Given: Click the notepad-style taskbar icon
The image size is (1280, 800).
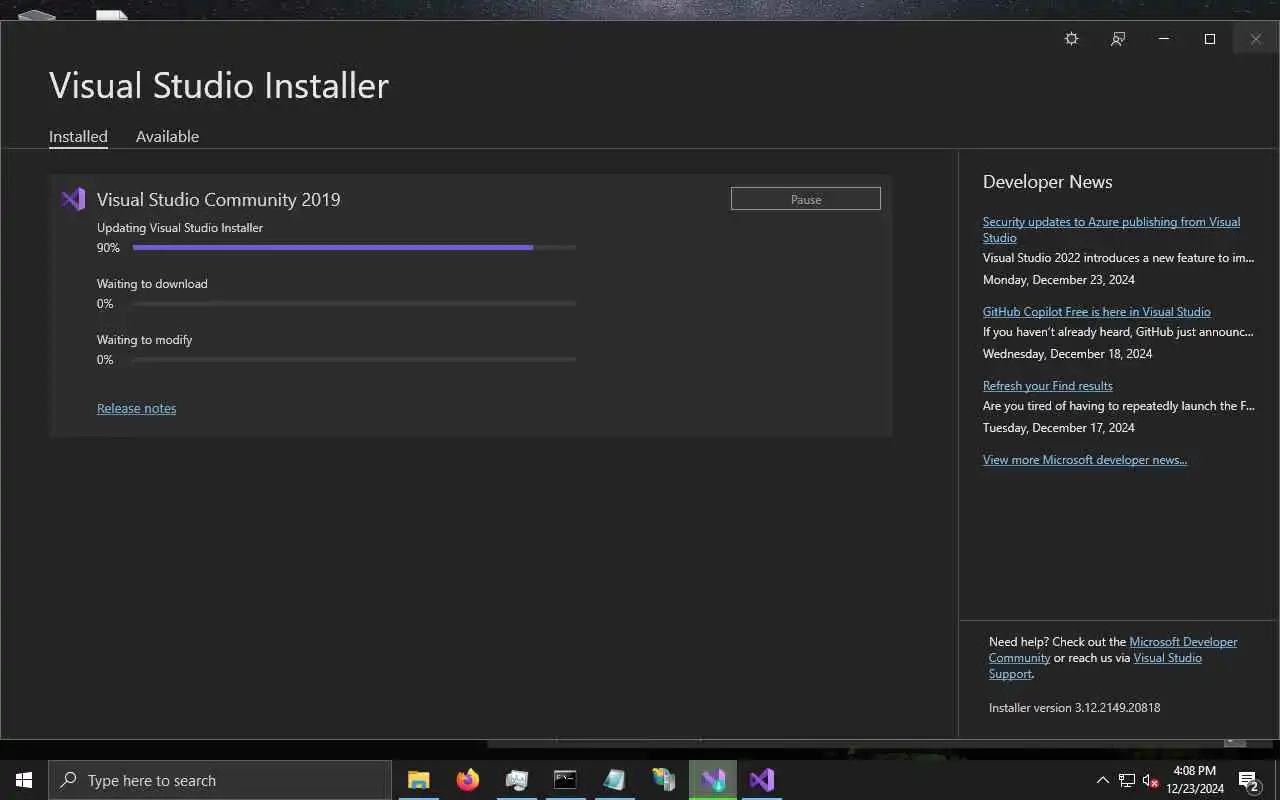Looking at the screenshot, I should tap(614, 780).
